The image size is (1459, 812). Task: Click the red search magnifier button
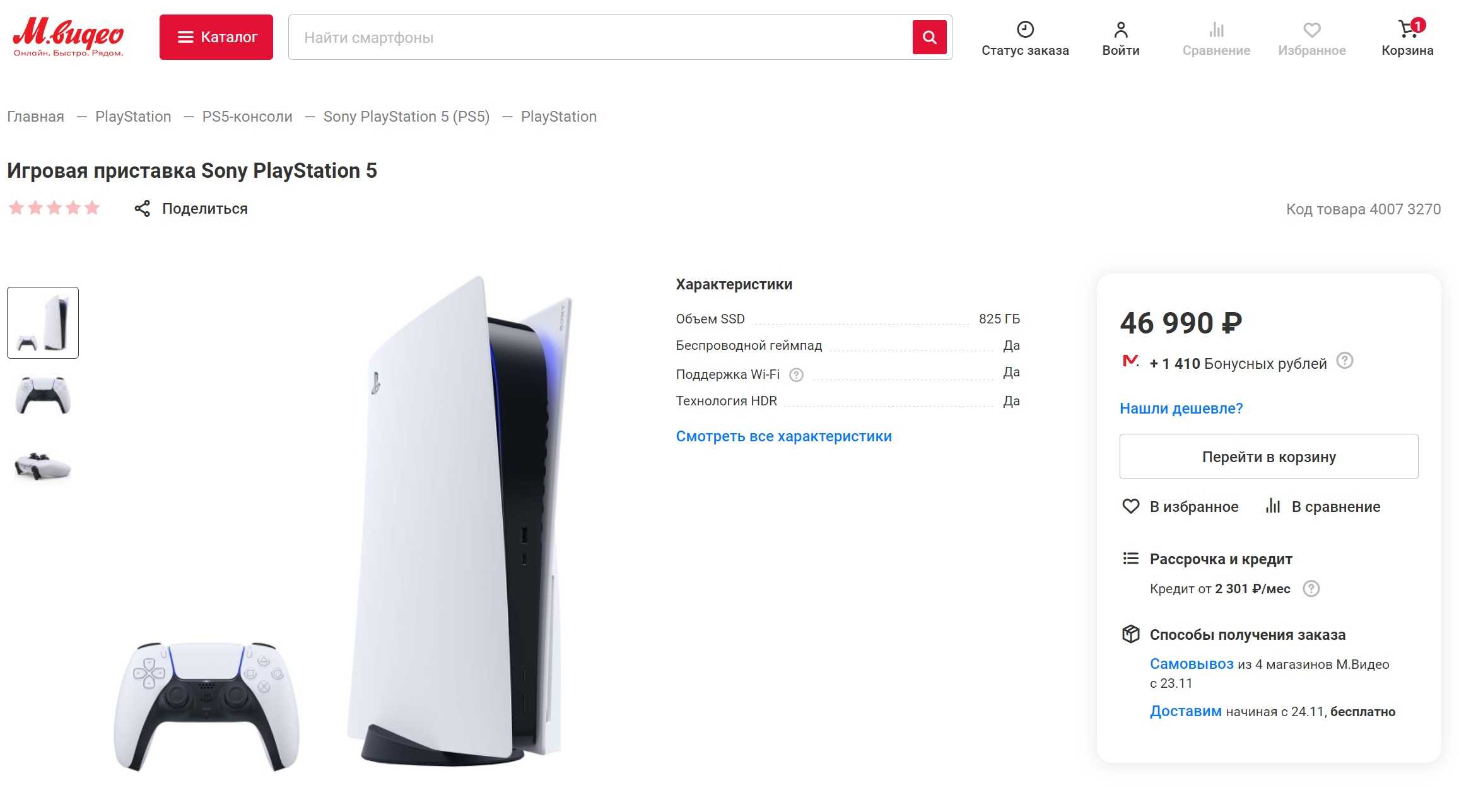point(929,37)
